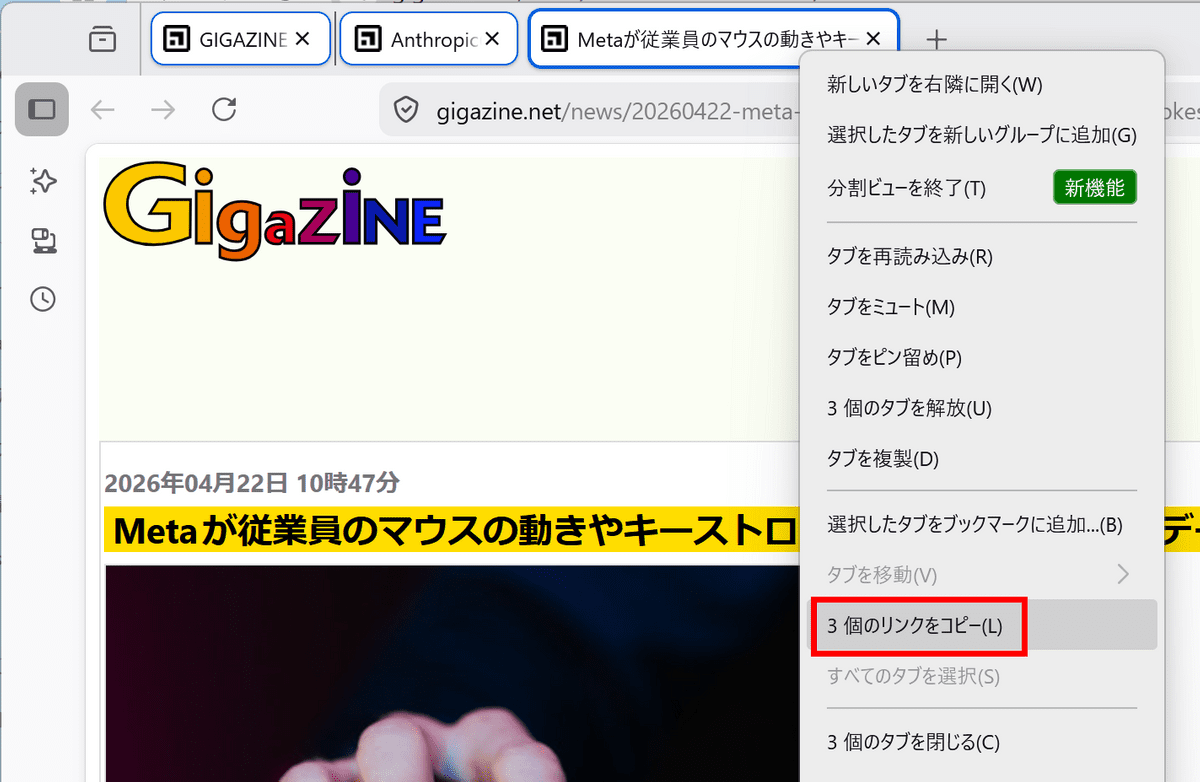Go back with the left arrow
This screenshot has height=782, width=1200.
103,109
